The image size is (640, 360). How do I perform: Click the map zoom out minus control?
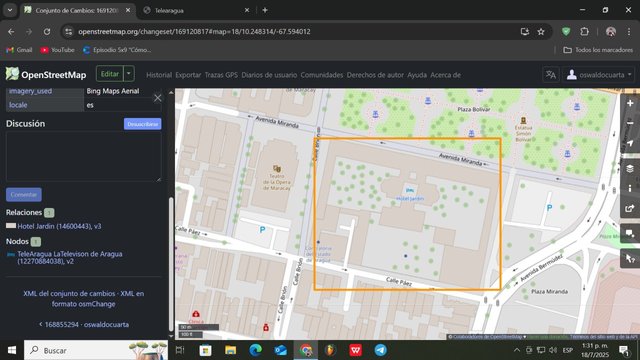tap(630, 123)
